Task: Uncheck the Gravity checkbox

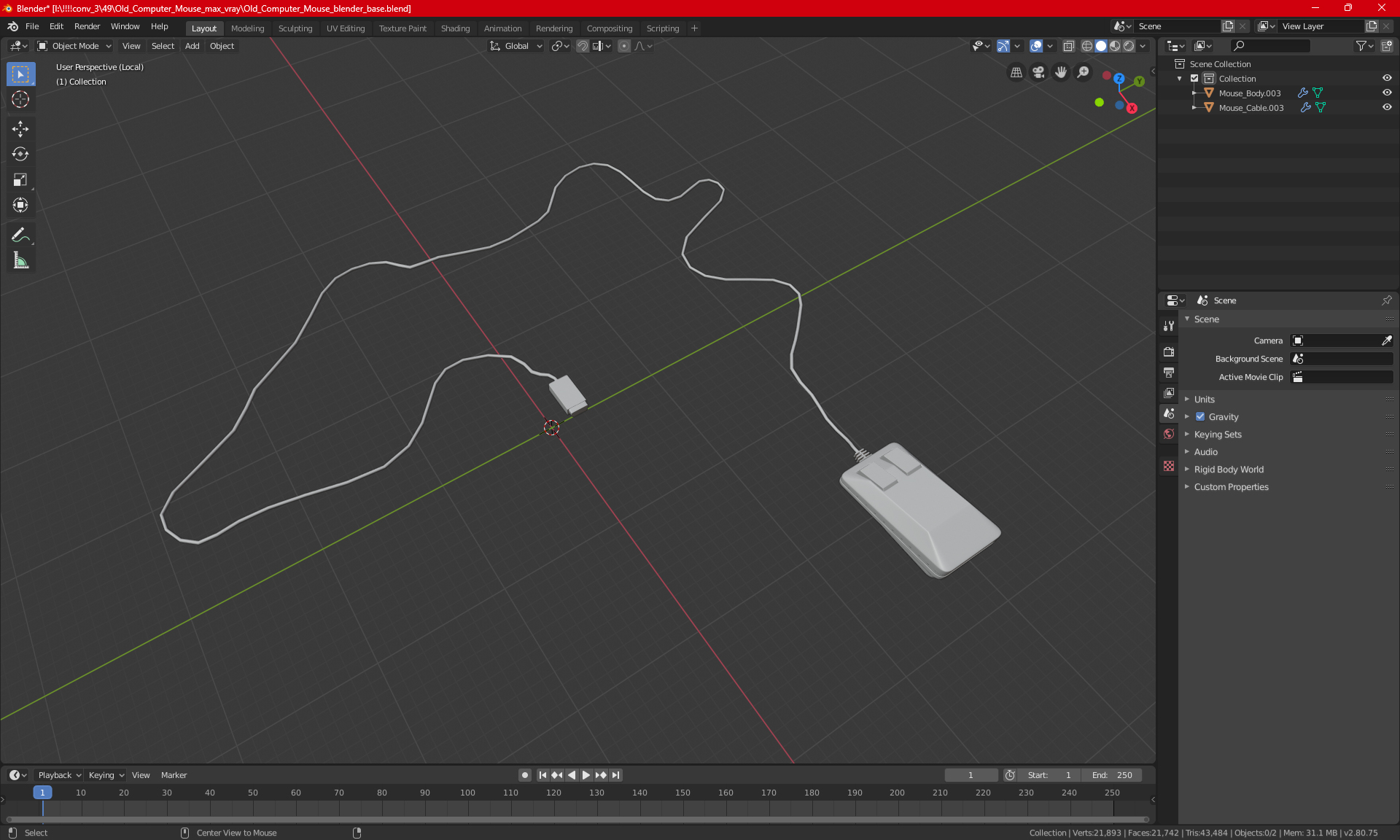Action: [1200, 416]
